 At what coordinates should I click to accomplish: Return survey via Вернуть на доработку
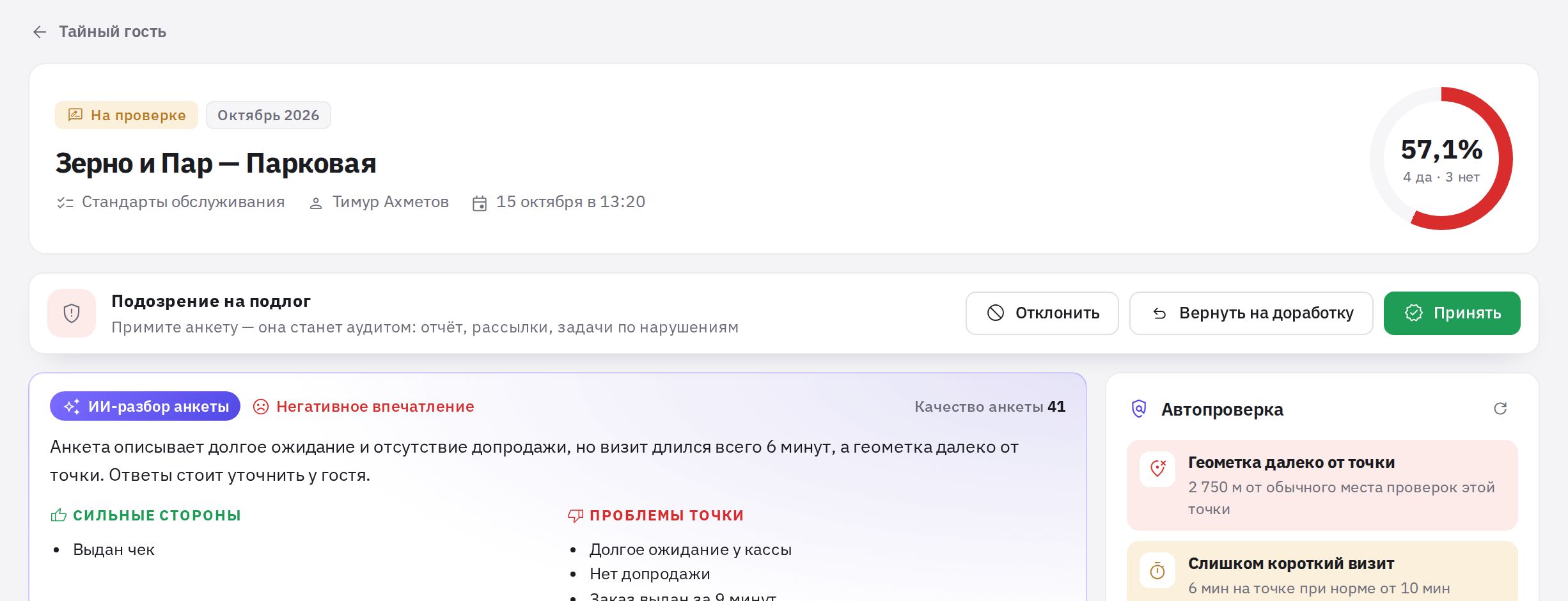pos(1251,313)
